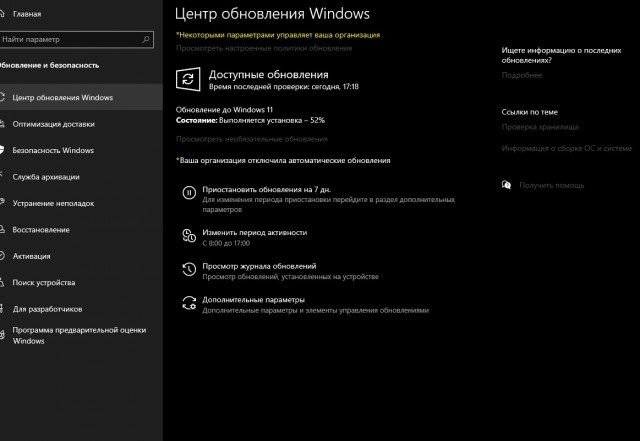Click Просмотреть необязательные обновления link
Screen dimensions: 640x441
251,139
